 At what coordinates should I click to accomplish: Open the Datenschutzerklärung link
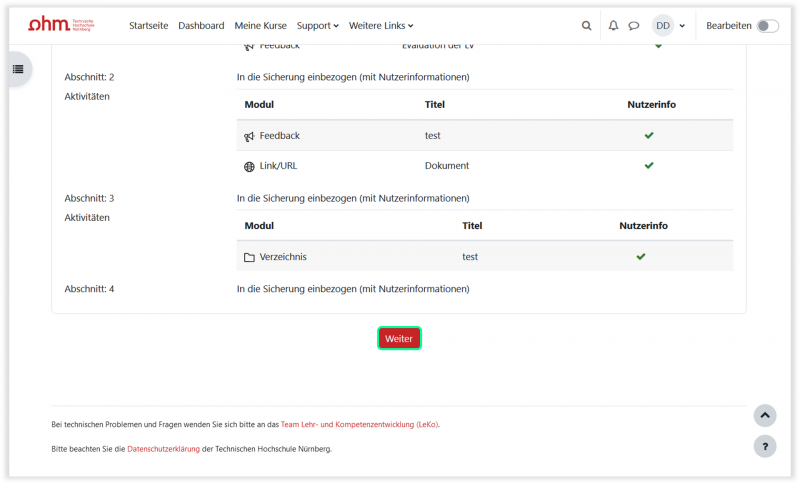pyautogui.click(x=163, y=449)
